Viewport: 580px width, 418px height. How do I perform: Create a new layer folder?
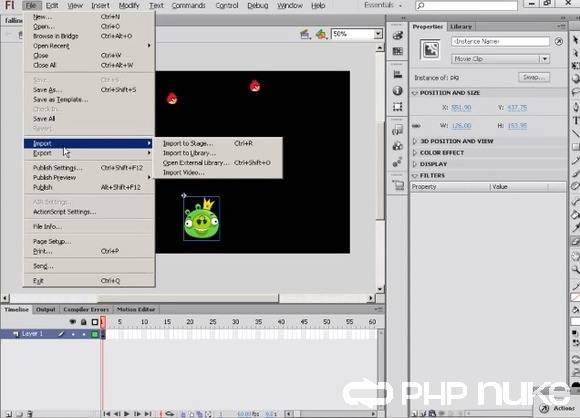click(19, 414)
